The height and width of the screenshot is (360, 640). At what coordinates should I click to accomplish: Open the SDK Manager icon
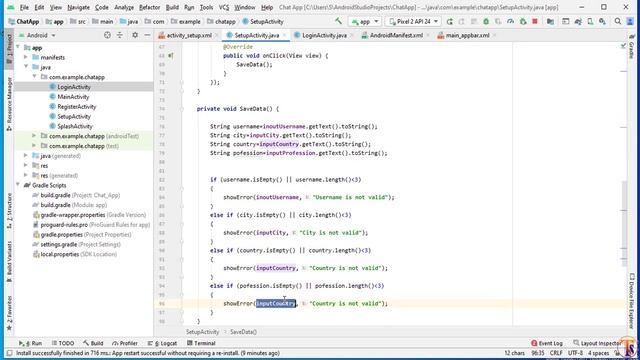click(x=602, y=22)
